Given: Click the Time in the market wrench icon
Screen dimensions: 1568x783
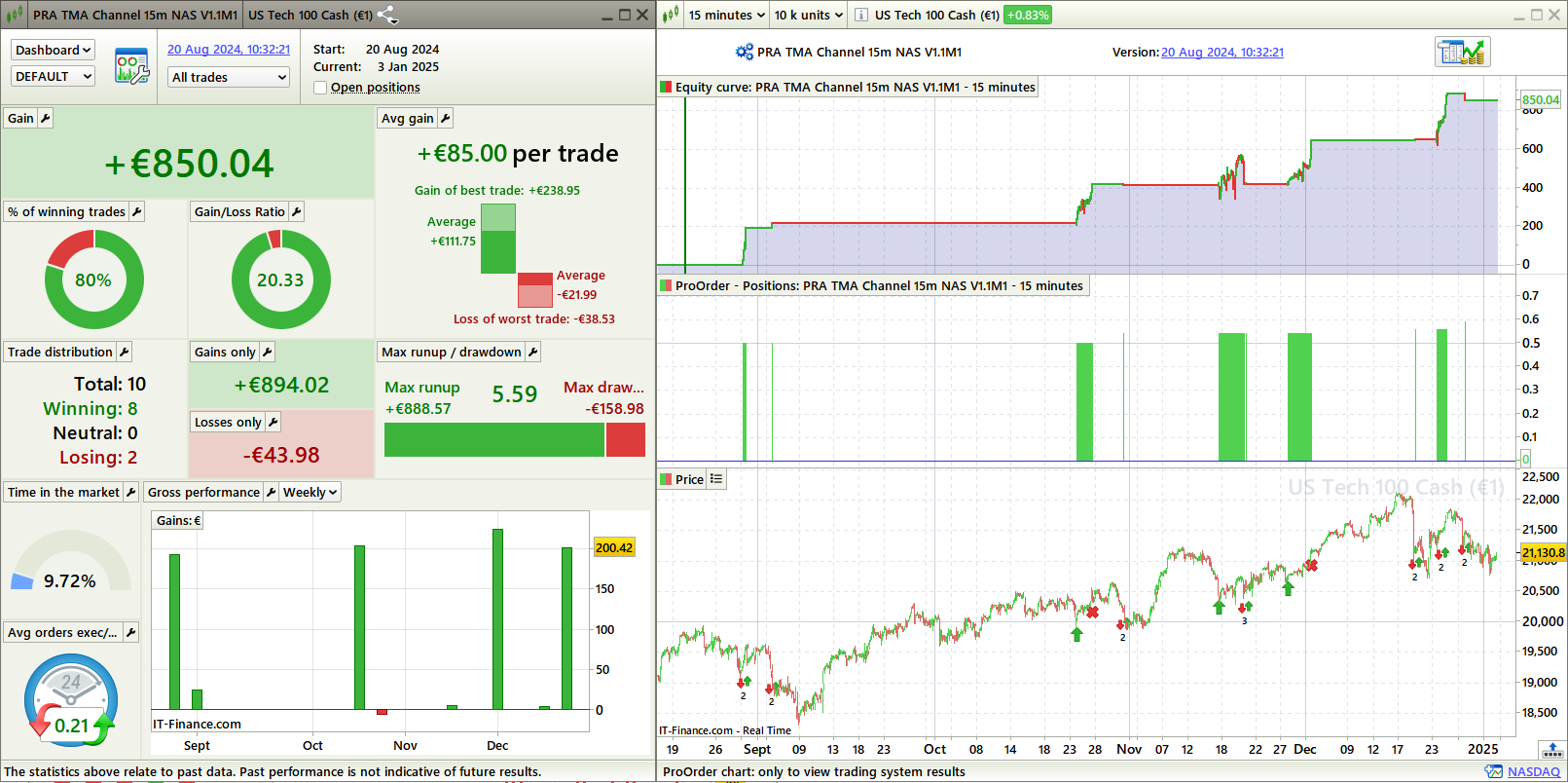Looking at the screenshot, I should click(130, 492).
